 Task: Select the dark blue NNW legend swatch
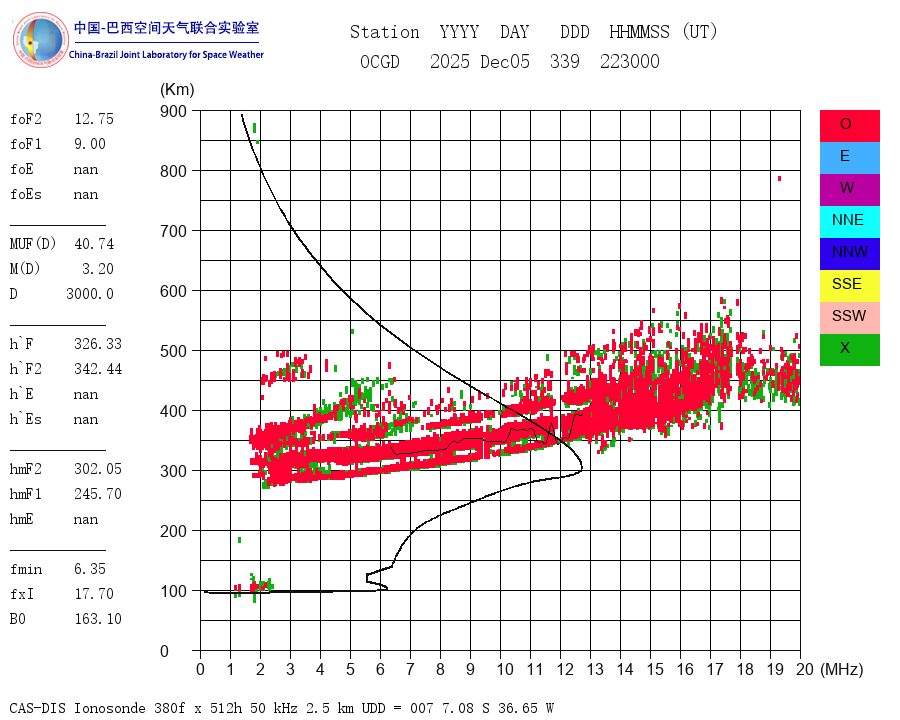click(x=849, y=254)
